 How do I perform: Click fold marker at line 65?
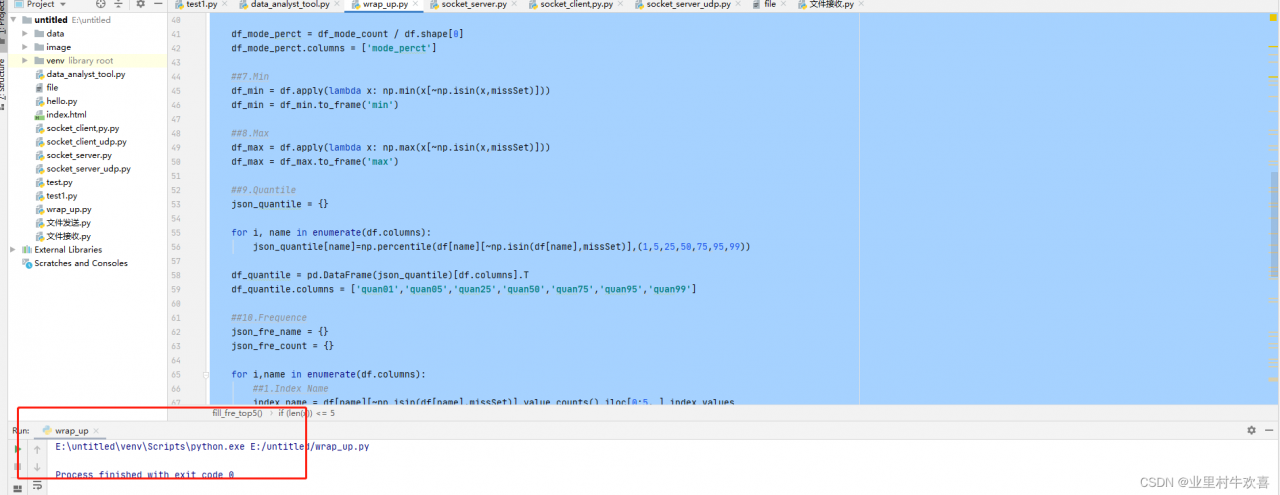(205, 374)
